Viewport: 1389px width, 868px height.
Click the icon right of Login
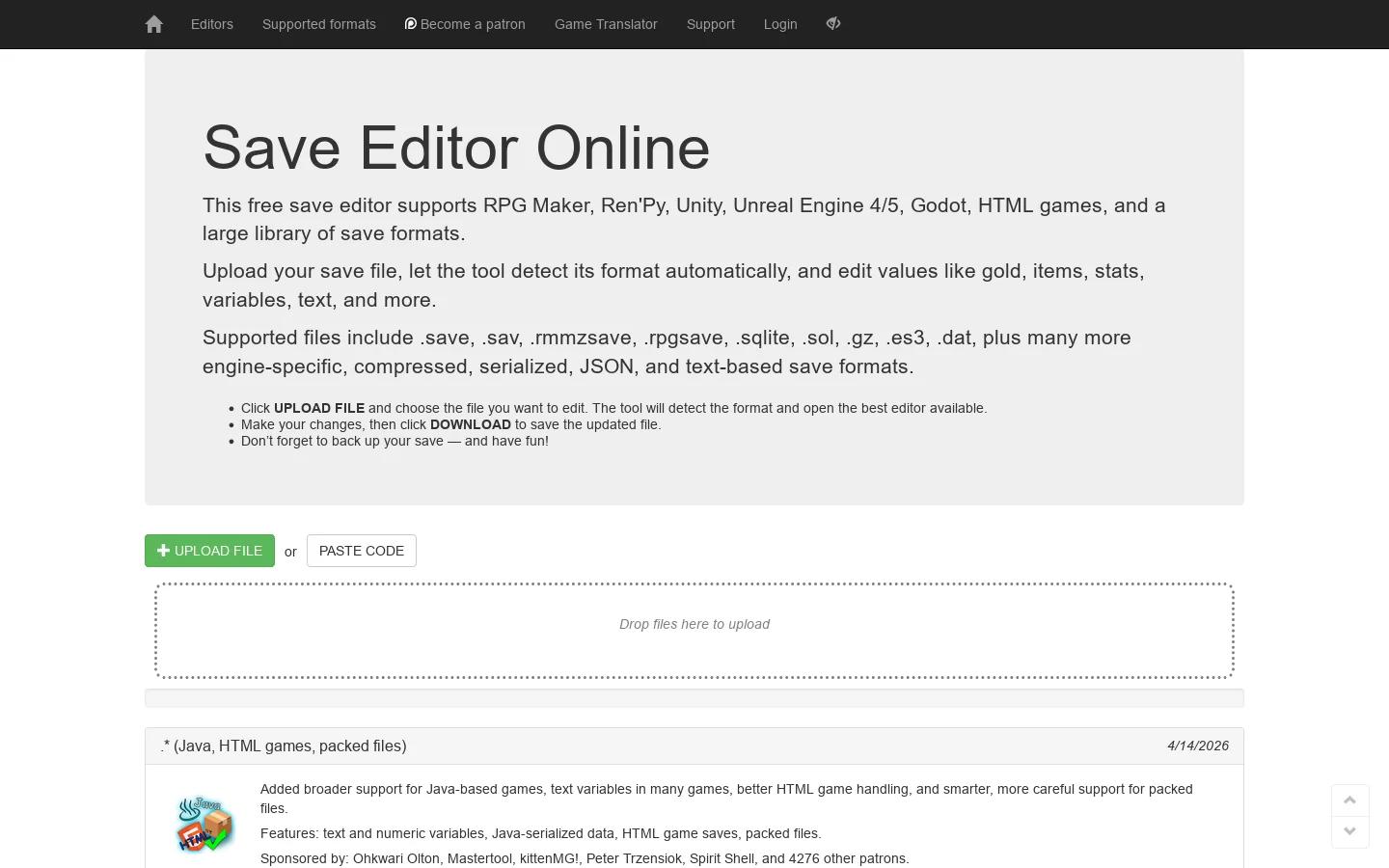(x=833, y=23)
